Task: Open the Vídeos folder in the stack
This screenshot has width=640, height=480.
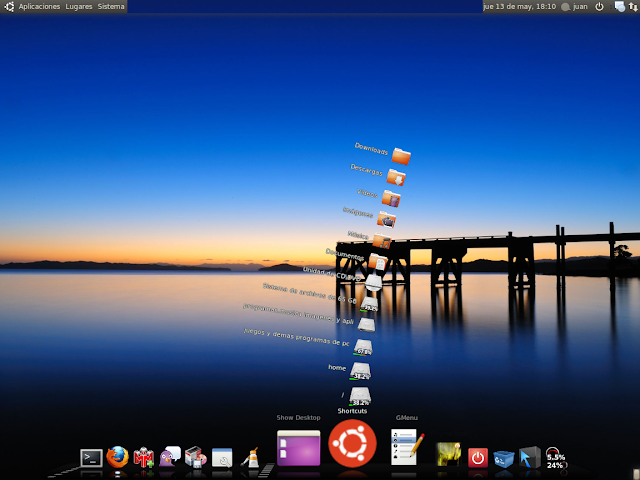Action: coord(391,199)
